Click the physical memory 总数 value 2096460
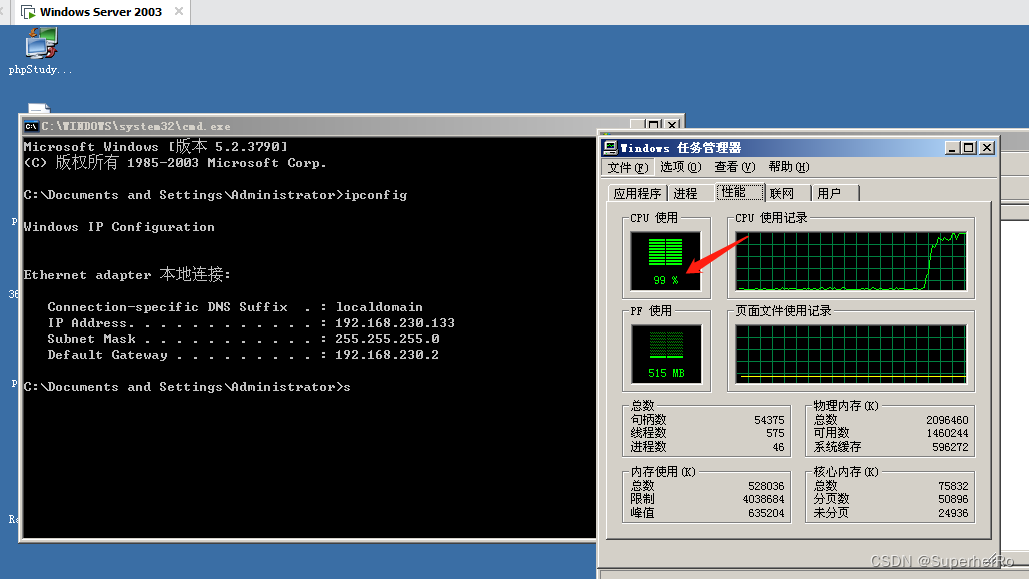The height and width of the screenshot is (579, 1029). coord(947,420)
